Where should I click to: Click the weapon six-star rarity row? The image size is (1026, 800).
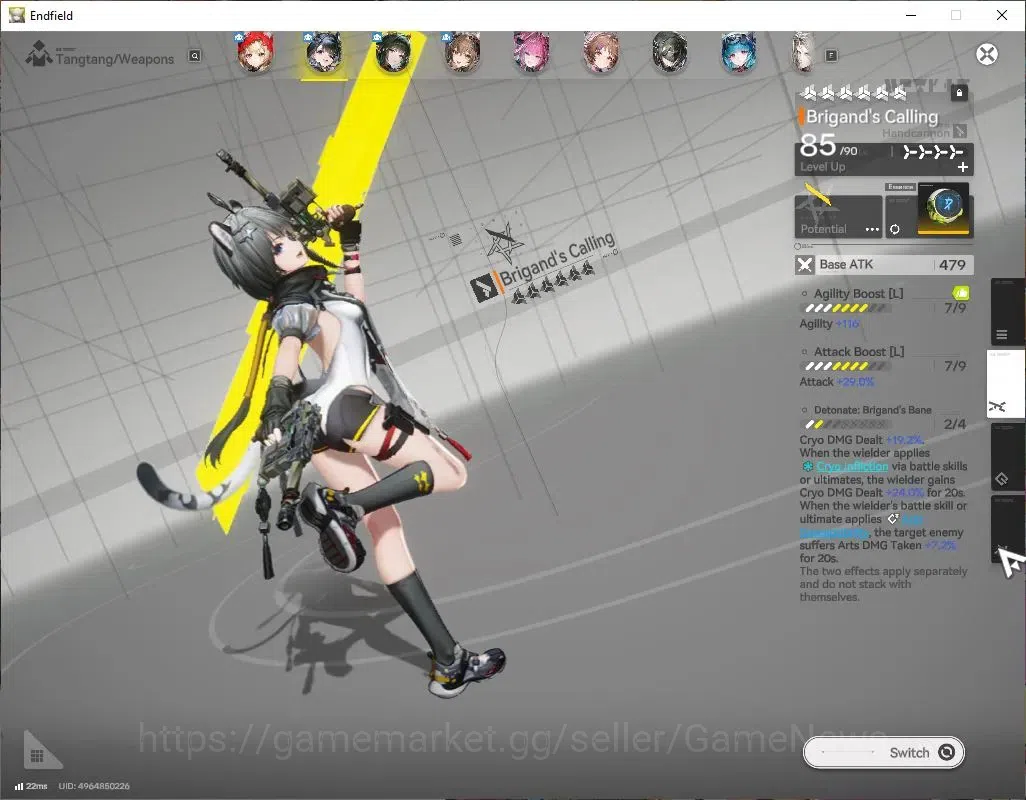tap(854, 94)
